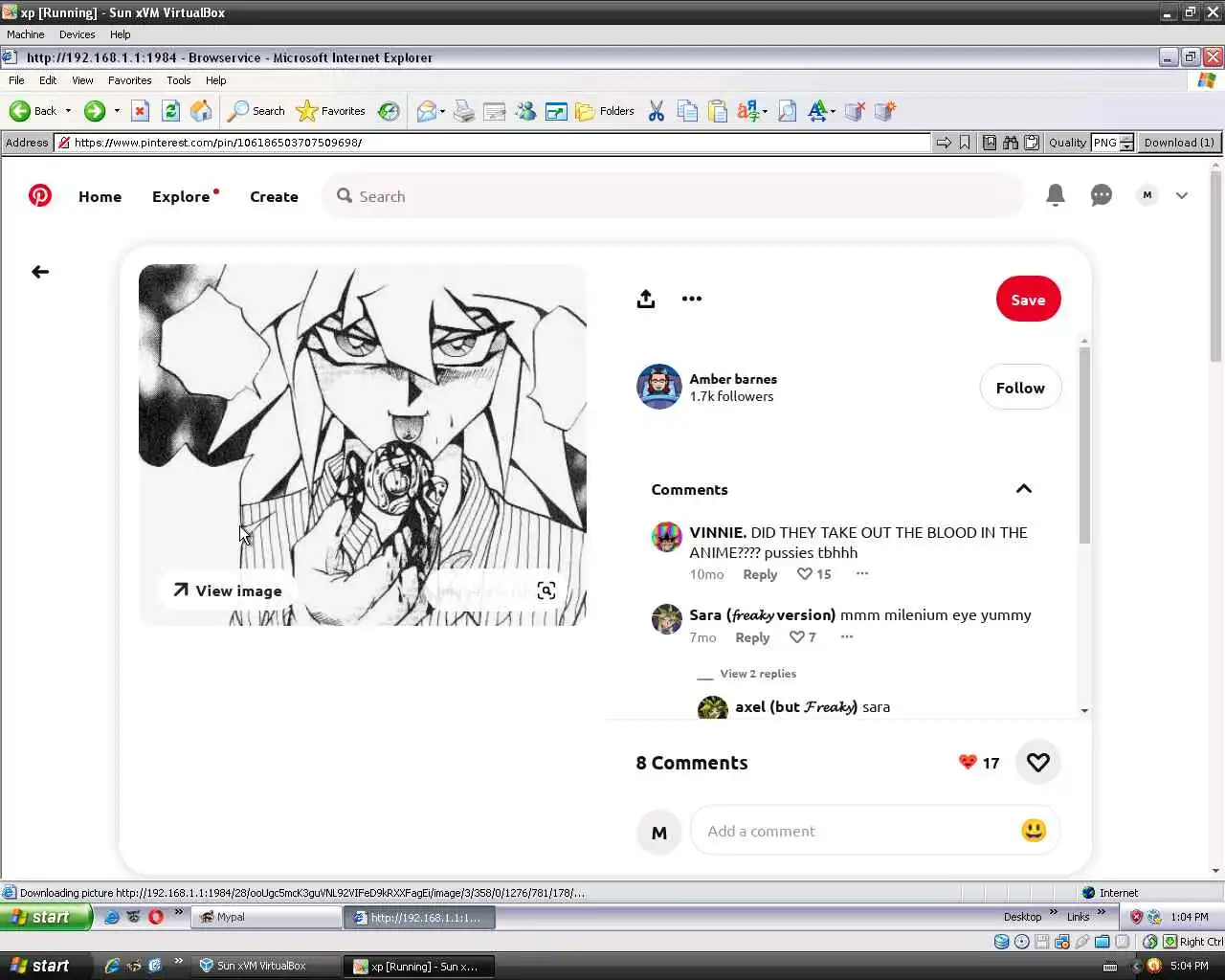The height and width of the screenshot is (980, 1225).
Task: Click the Cut scissors icon
Action: [x=656, y=111]
